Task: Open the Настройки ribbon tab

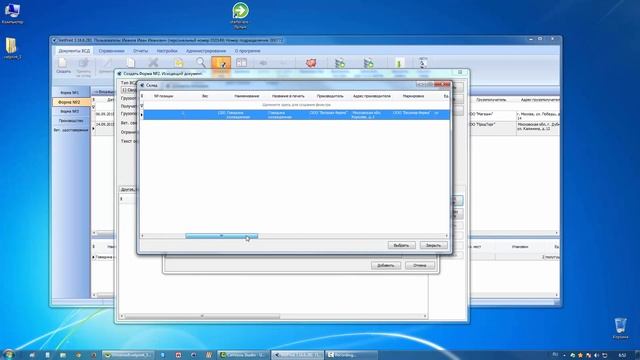Action: coord(167,51)
